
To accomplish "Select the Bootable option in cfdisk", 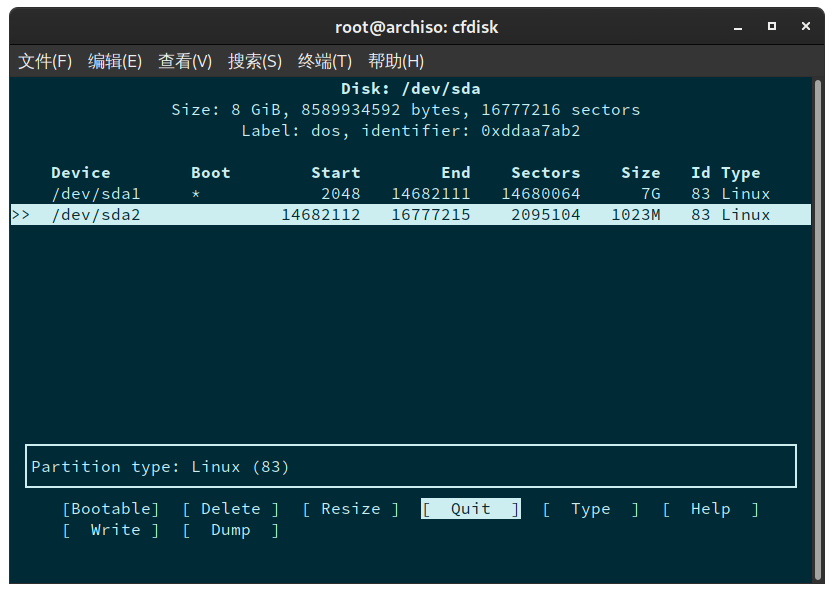I will click(x=110, y=509).
